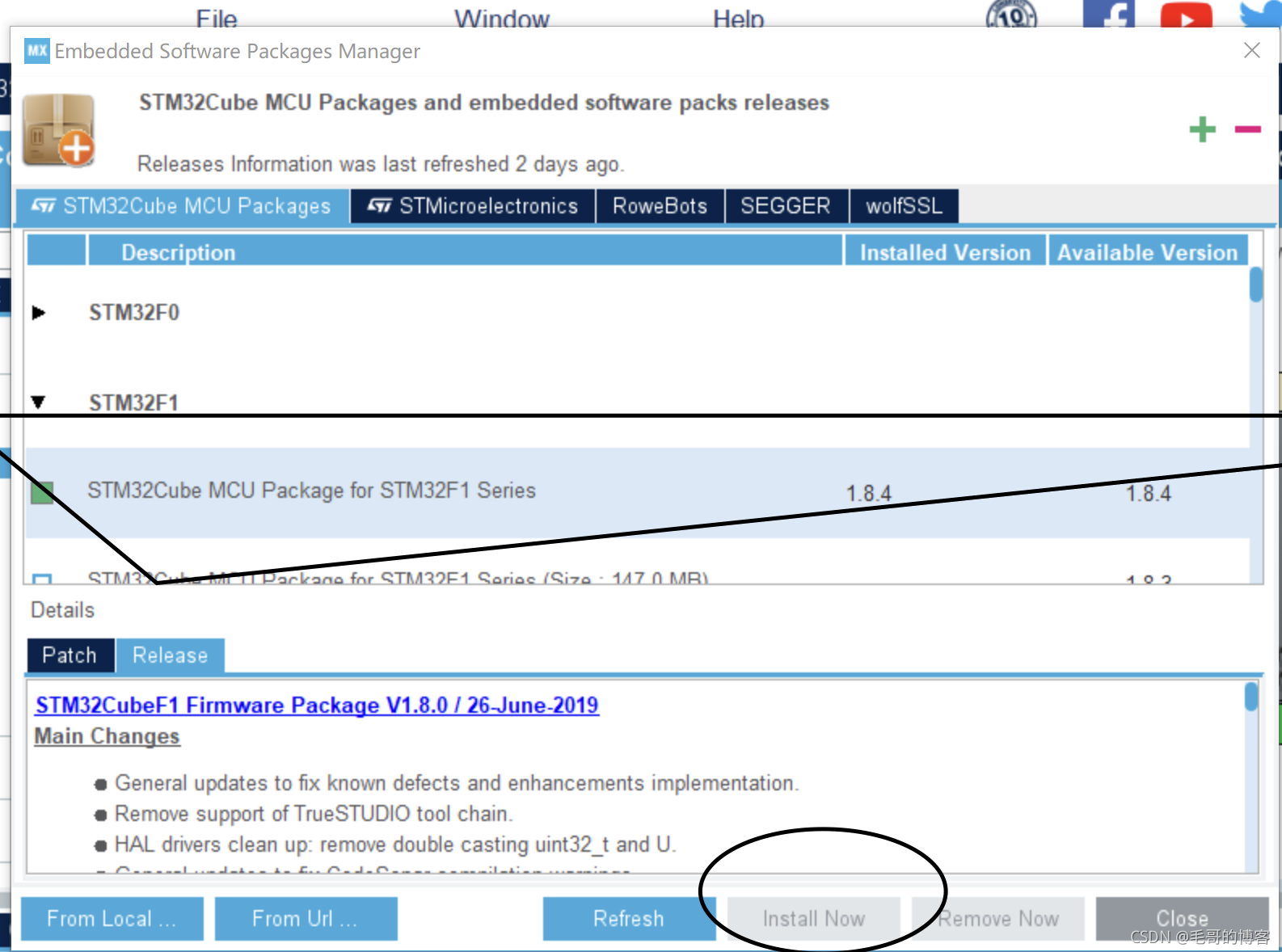Click the release notes scrollbar thumb
This screenshot has width=1282, height=952.
point(1251,697)
